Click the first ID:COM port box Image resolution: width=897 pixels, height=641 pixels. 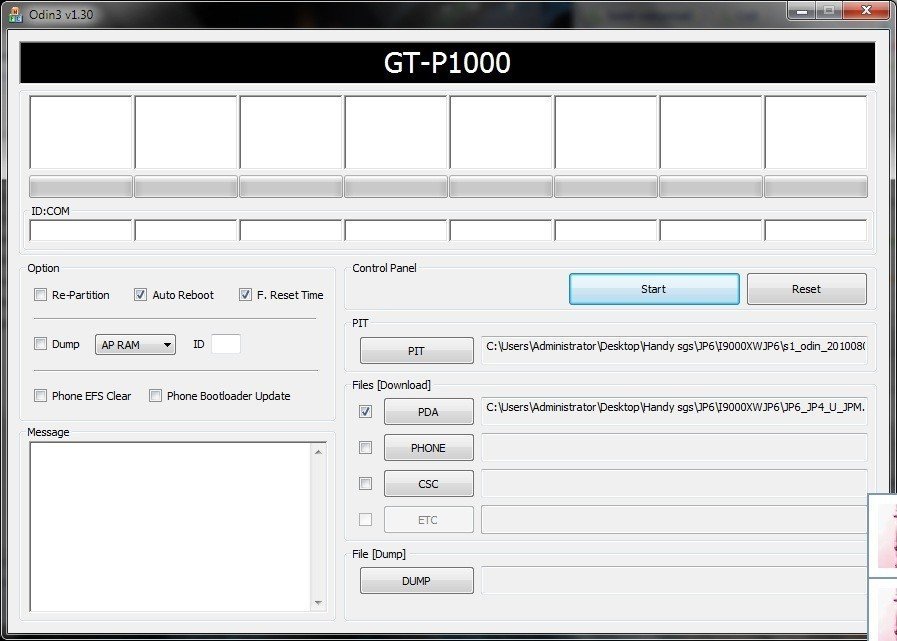(x=81, y=231)
